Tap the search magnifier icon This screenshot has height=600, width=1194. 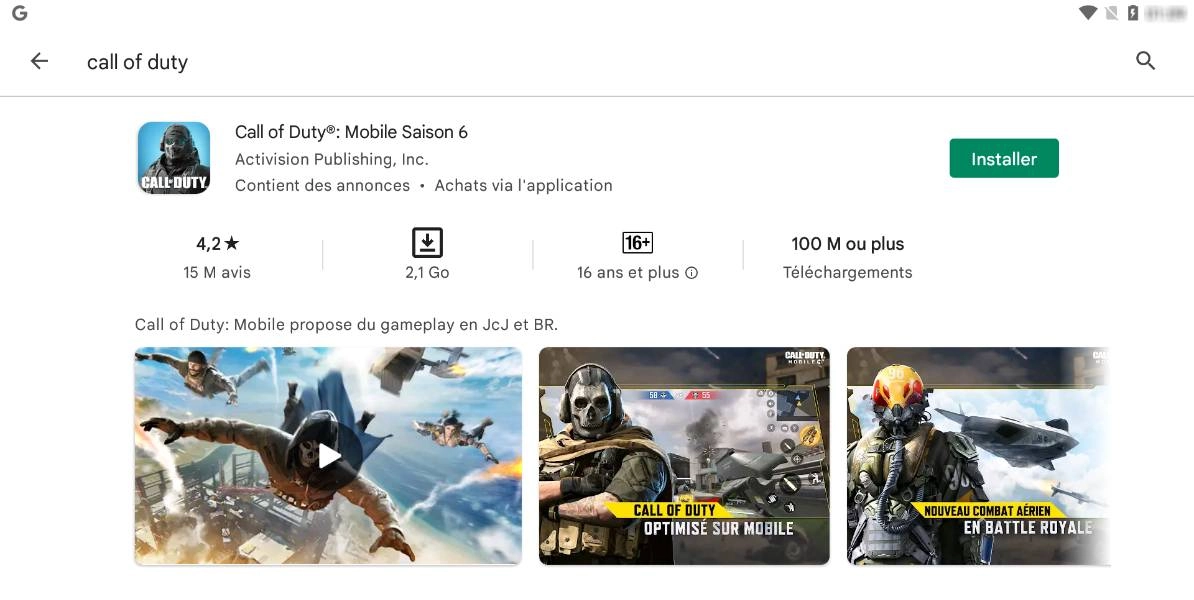click(x=1145, y=61)
